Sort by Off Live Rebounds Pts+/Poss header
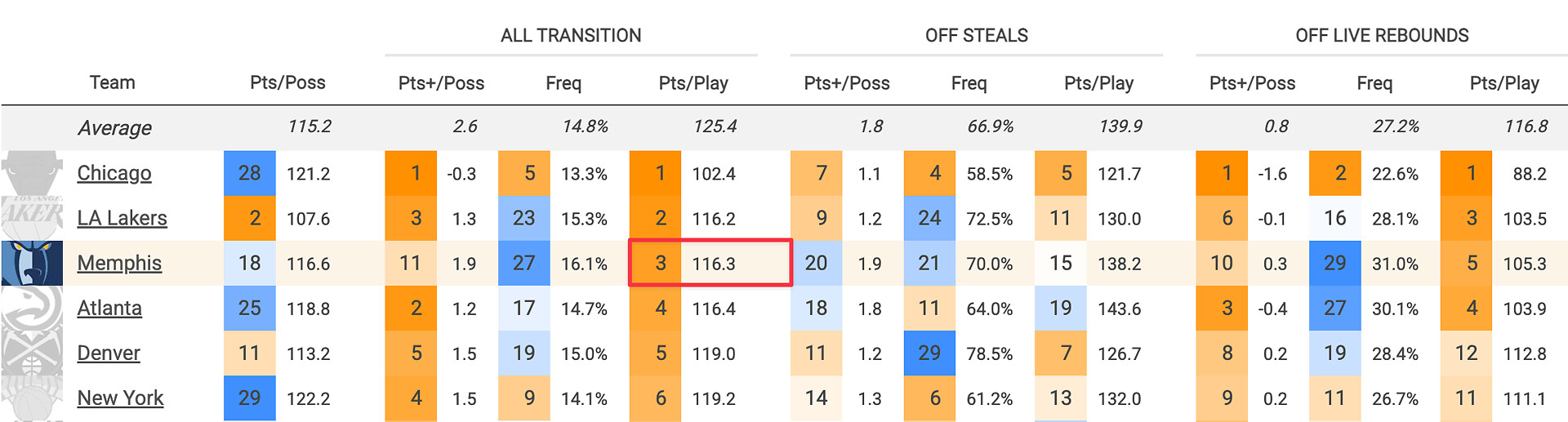 (x=1252, y=82)
